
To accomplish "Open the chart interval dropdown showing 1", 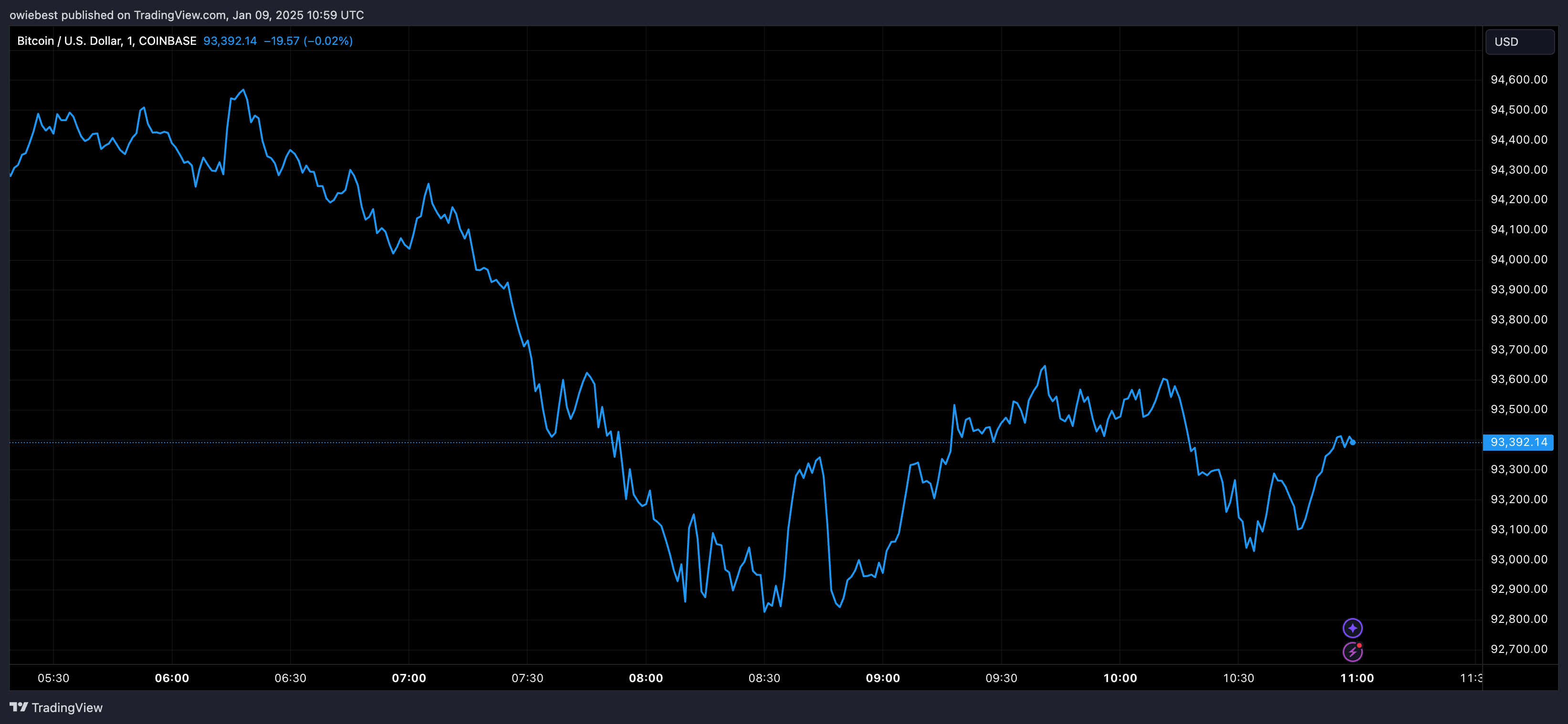I will tap(130, 41).
